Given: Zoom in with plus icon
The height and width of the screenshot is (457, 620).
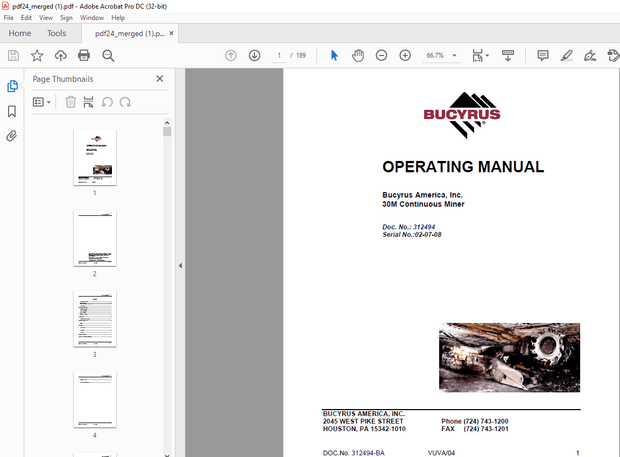Looking at the screenshot, I should [405, 55].
